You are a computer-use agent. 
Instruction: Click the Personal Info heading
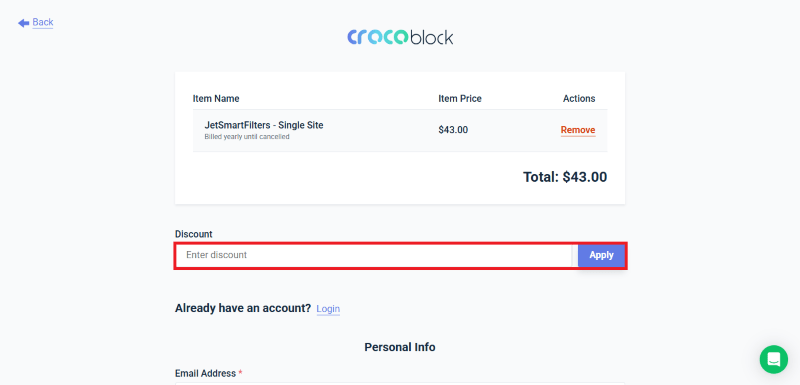point(399,347)
